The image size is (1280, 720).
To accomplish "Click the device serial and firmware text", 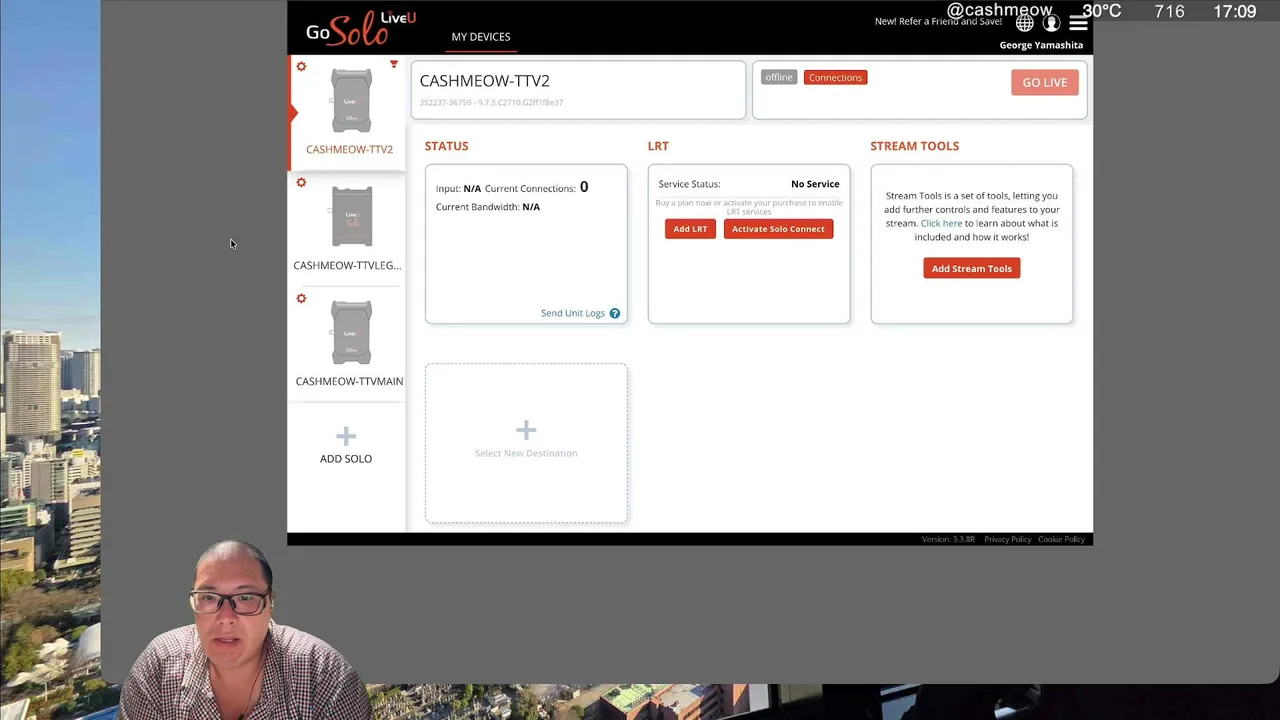I will point(491,102).
